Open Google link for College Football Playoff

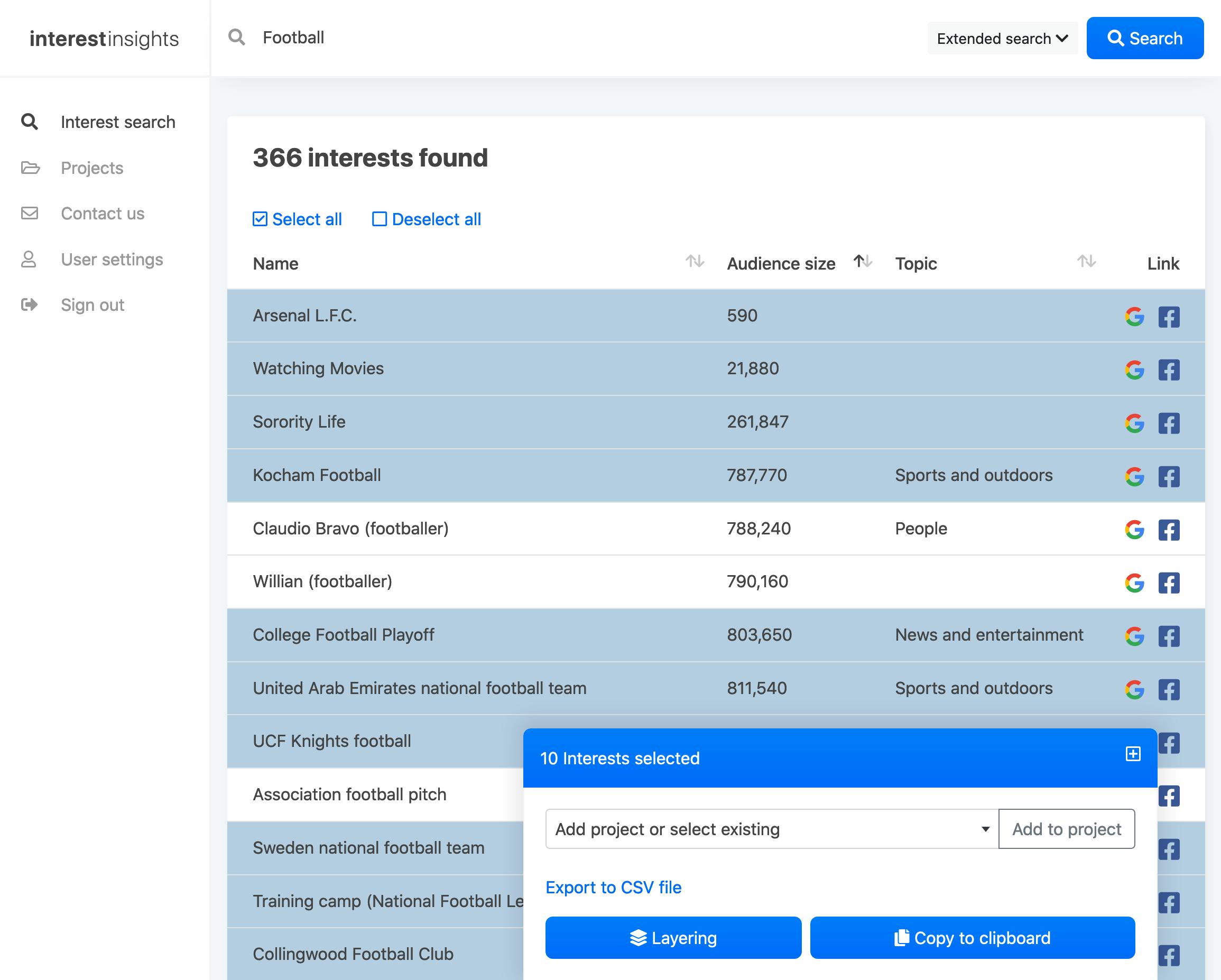(1134, 636)
